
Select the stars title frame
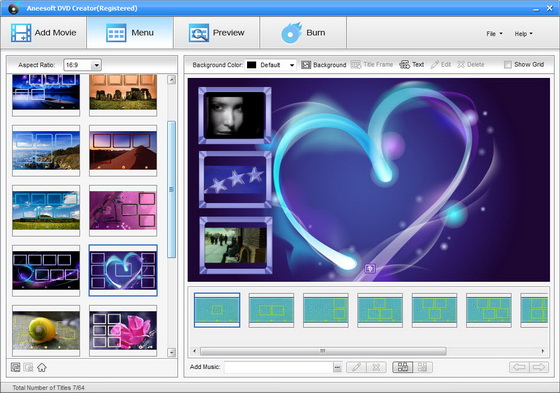[235, 180]
